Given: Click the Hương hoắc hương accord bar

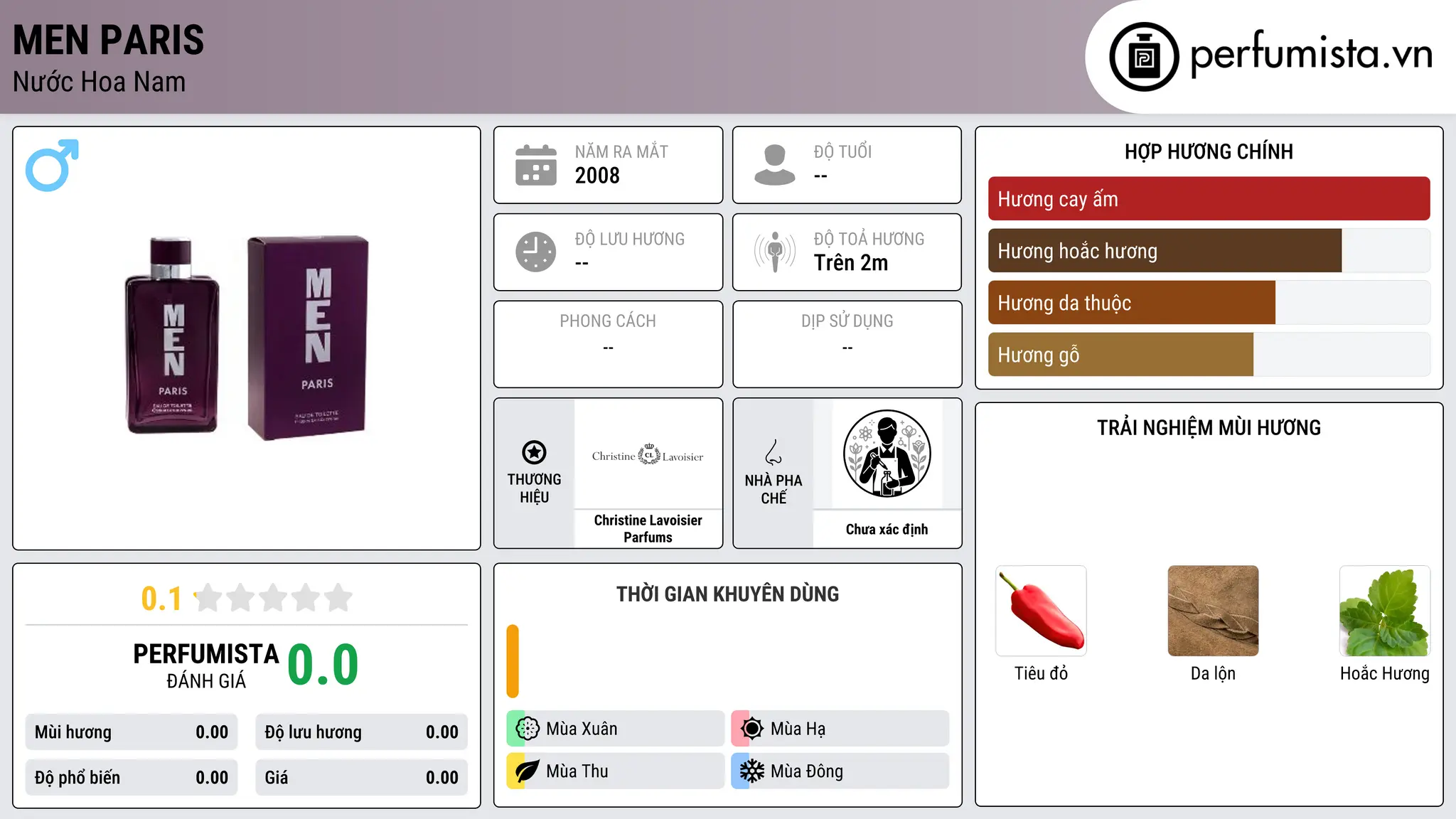Looking at the screenshot, I should point(1209,251).
